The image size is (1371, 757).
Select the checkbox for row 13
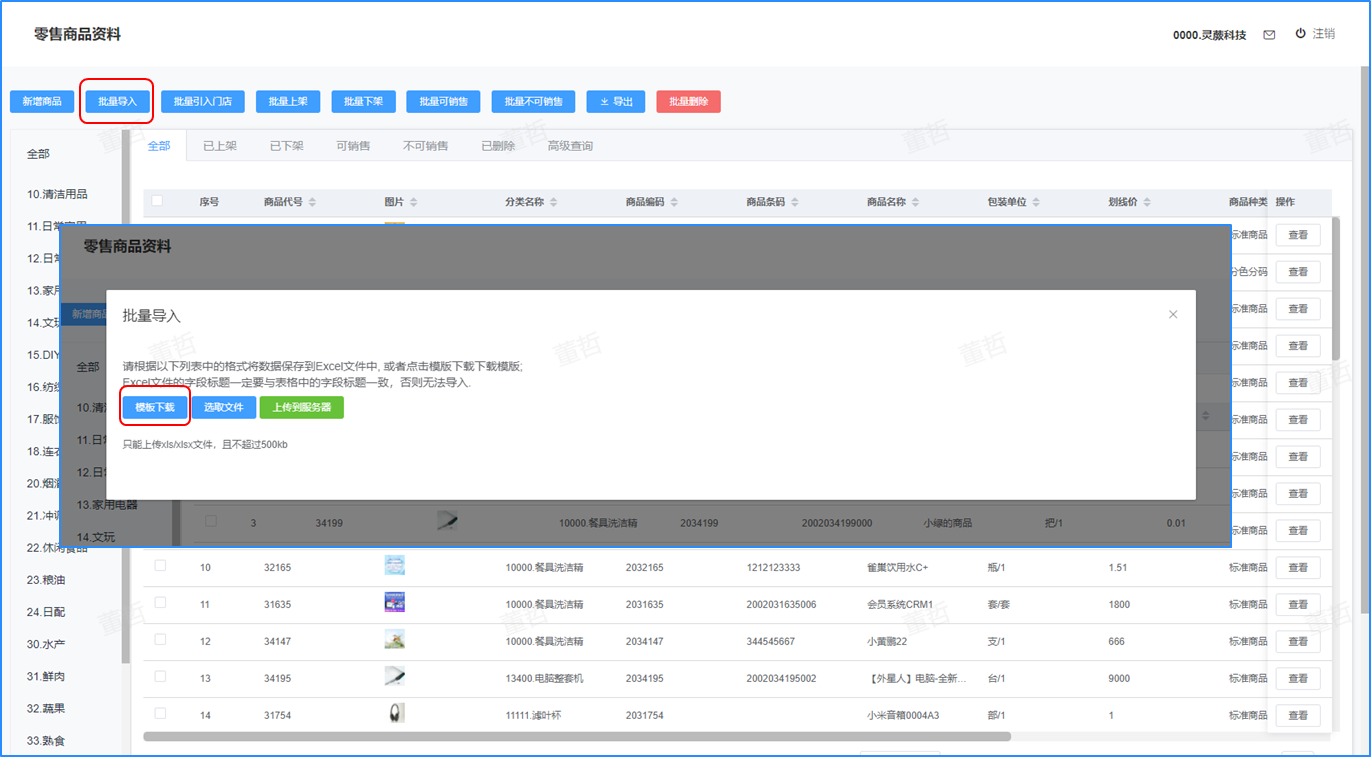click(160, 677)
